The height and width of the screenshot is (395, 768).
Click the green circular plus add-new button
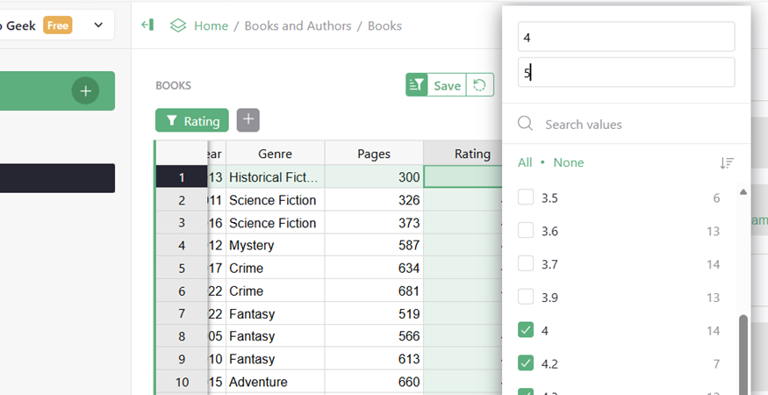86,91
